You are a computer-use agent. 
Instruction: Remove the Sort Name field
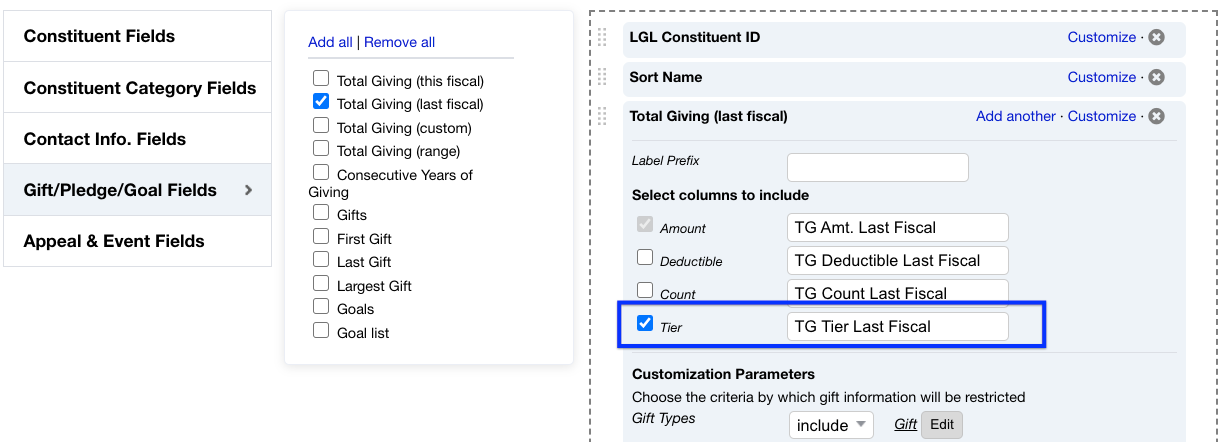[x=1156, y=78]
